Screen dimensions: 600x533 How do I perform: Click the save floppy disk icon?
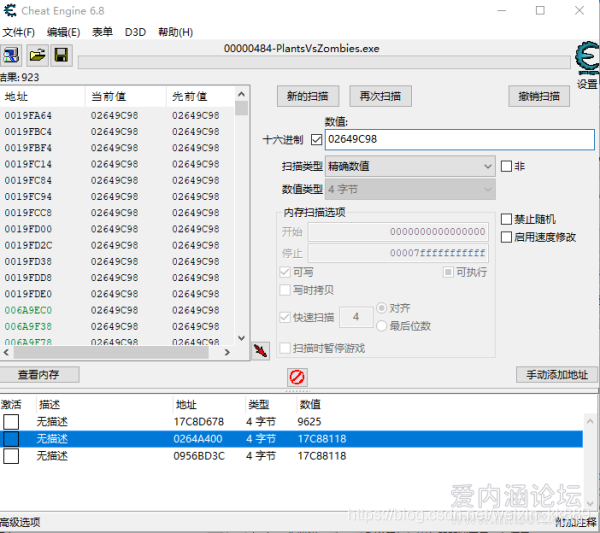pyautogui.click(x=61, y=55)
